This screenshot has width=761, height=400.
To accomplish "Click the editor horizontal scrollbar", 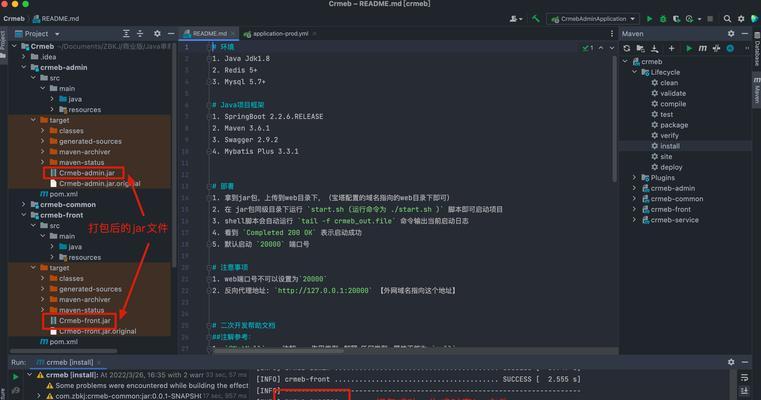I will [x=278, y=350].
